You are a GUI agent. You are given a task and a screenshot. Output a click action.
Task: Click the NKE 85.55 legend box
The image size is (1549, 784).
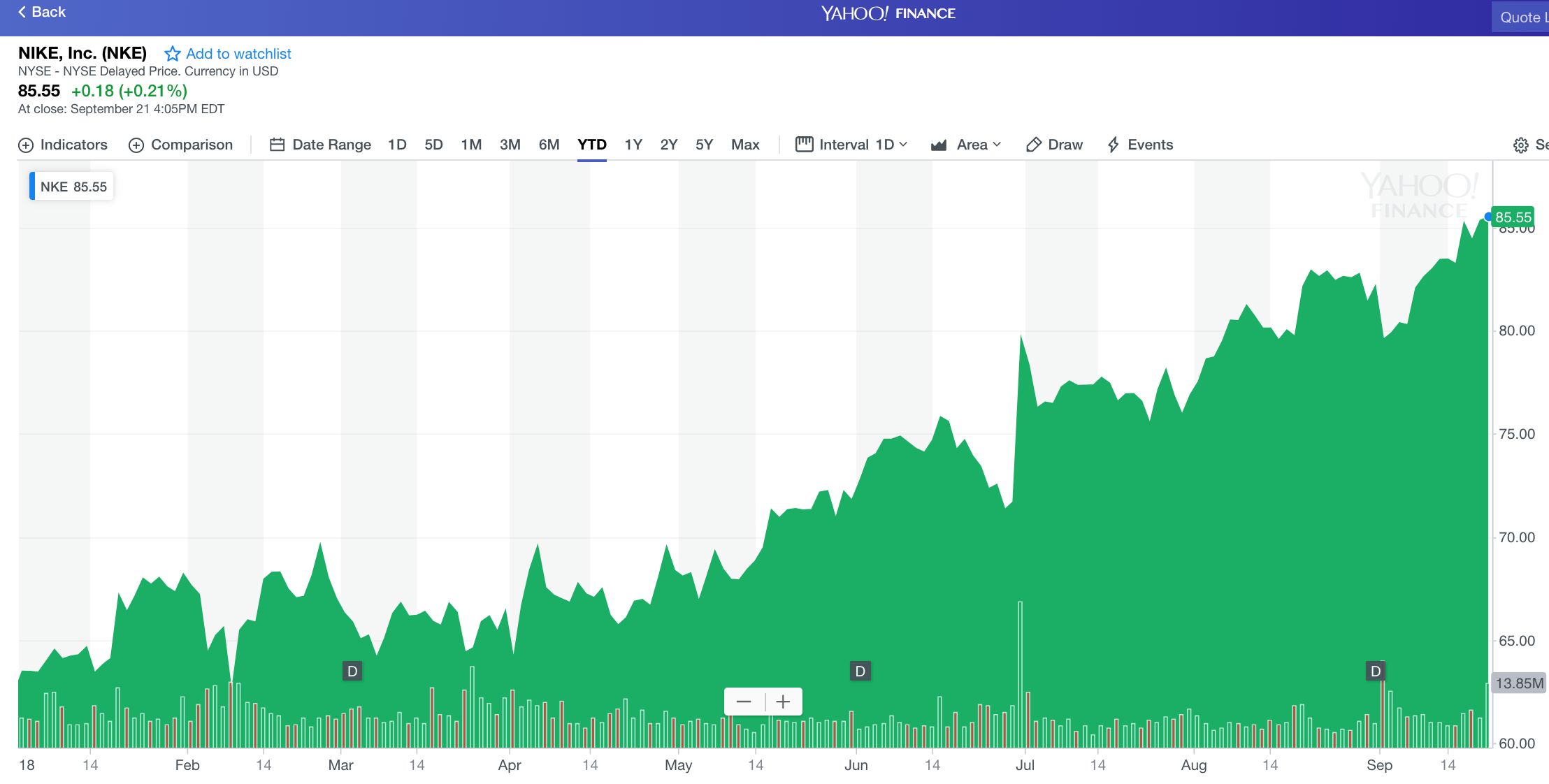coord(71,187)
